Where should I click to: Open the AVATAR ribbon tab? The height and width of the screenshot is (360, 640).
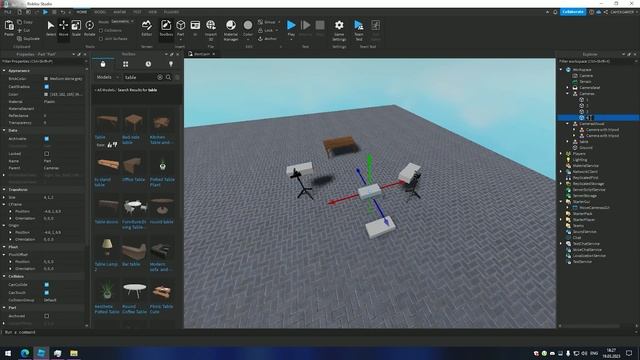pos(120,12)
